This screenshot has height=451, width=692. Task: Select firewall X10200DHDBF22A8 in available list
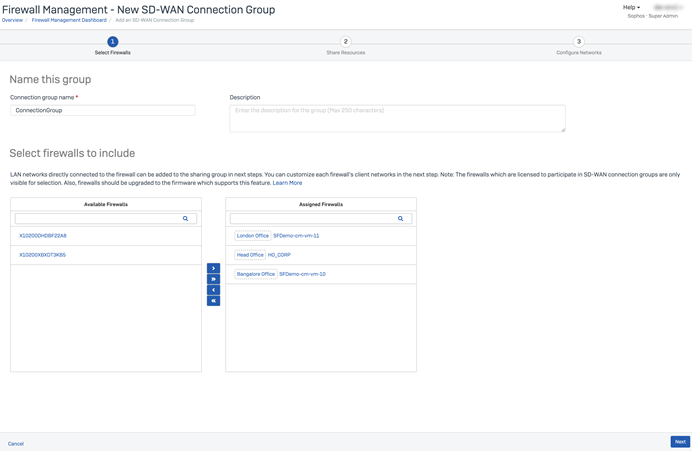click(43, 236)
